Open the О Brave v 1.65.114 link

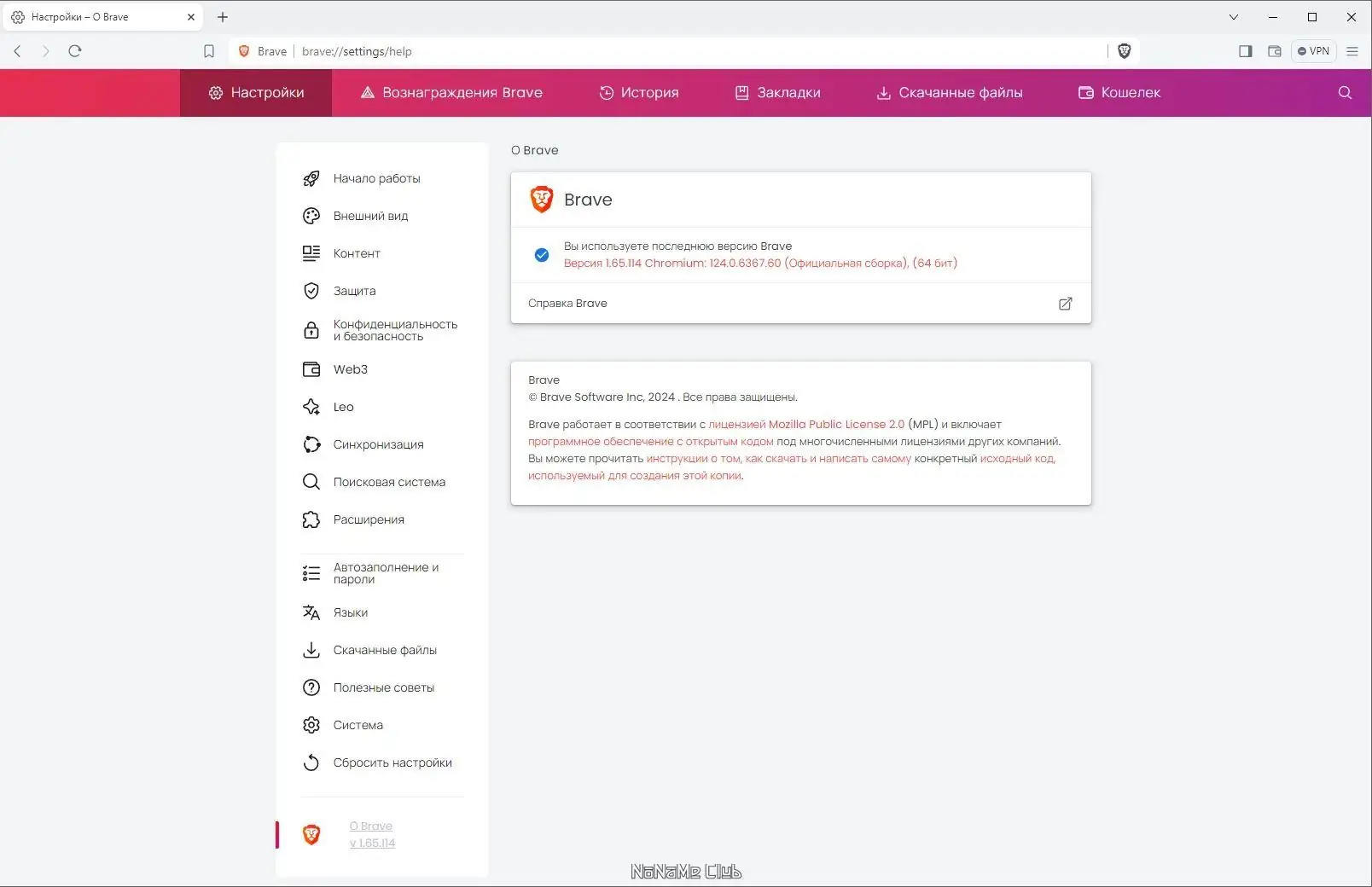point(372,834)
